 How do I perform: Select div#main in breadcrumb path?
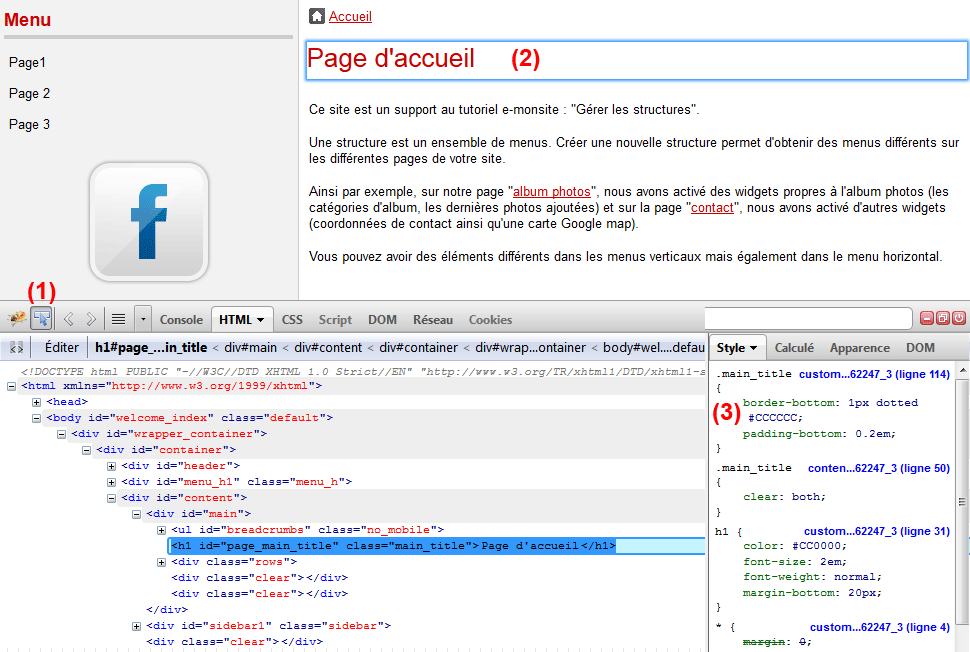point(251,348)
